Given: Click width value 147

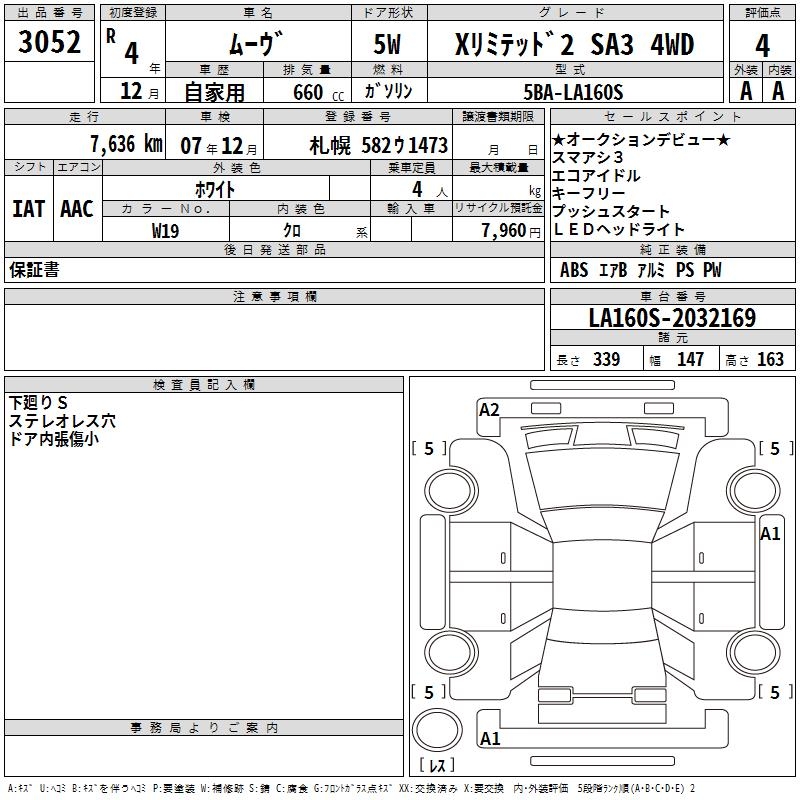Looking at the screenshot, I should [690, 359].
